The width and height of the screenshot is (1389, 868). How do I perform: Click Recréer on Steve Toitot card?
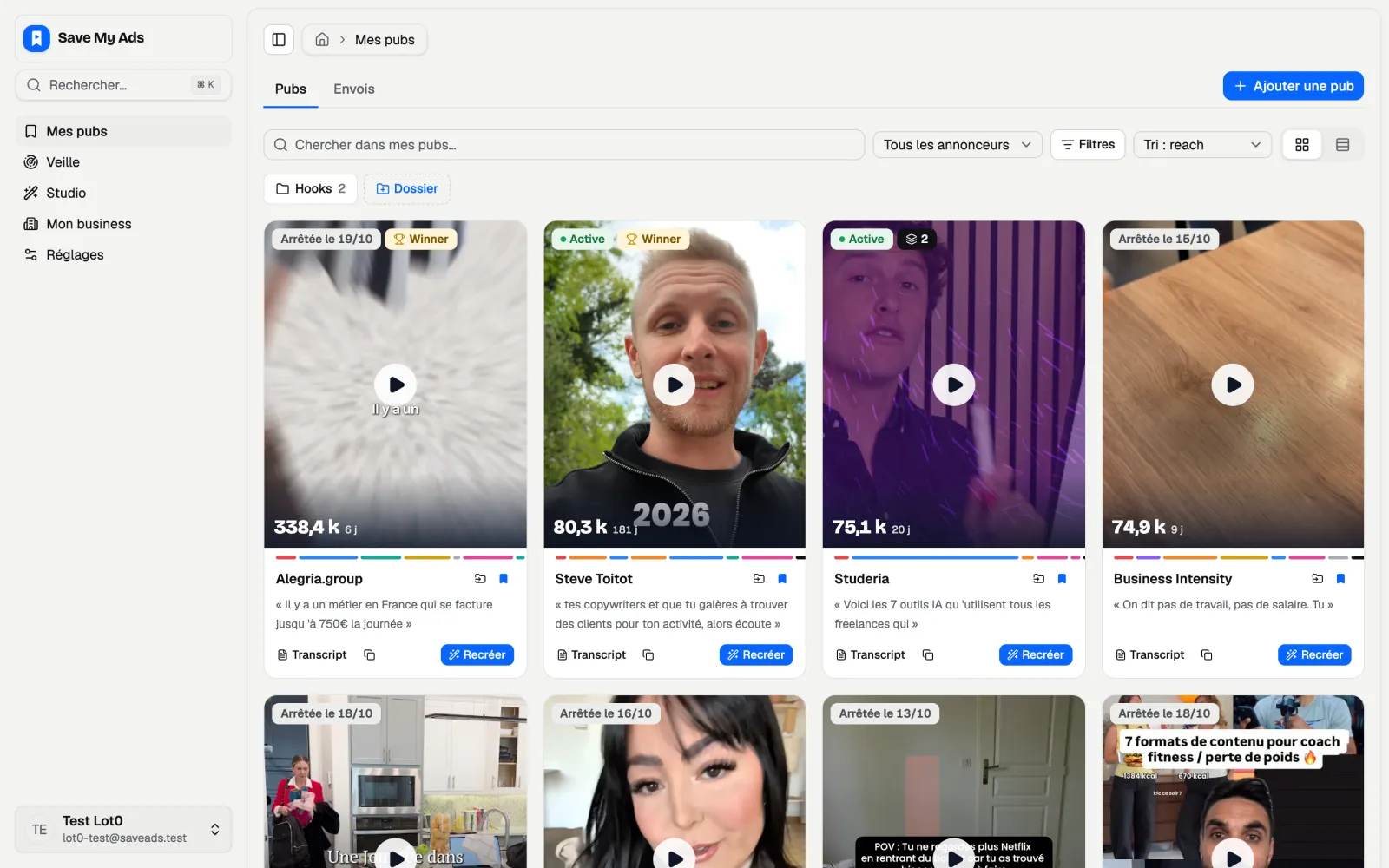coord(756,654)
